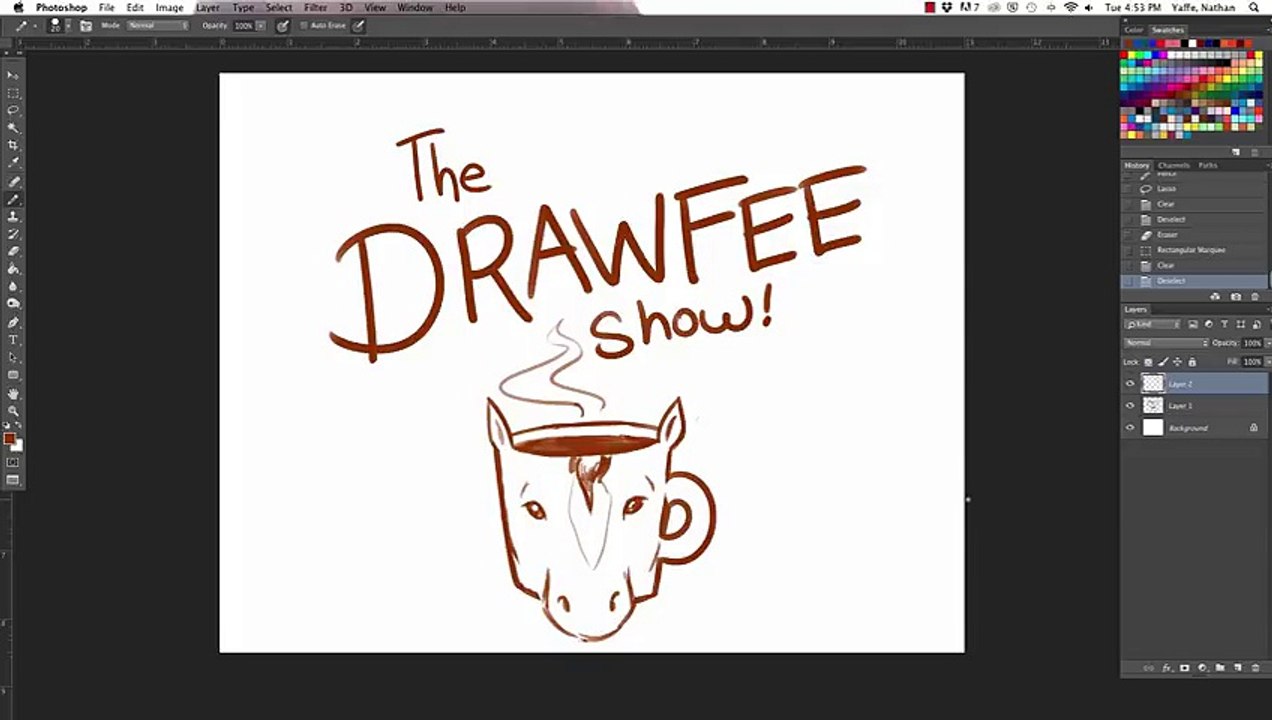Image resolution: width=1272 pixels, height=720 pixels.
Task: Open the layer filter Kind dropdown
Action: coord(1153,324)
